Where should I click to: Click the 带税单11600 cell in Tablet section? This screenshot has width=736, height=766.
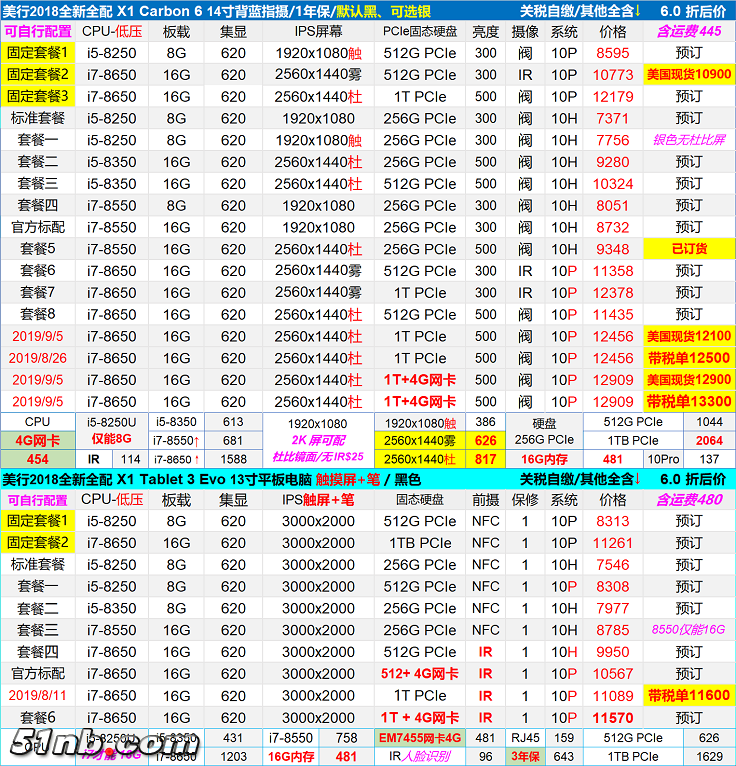pos(688,696)
